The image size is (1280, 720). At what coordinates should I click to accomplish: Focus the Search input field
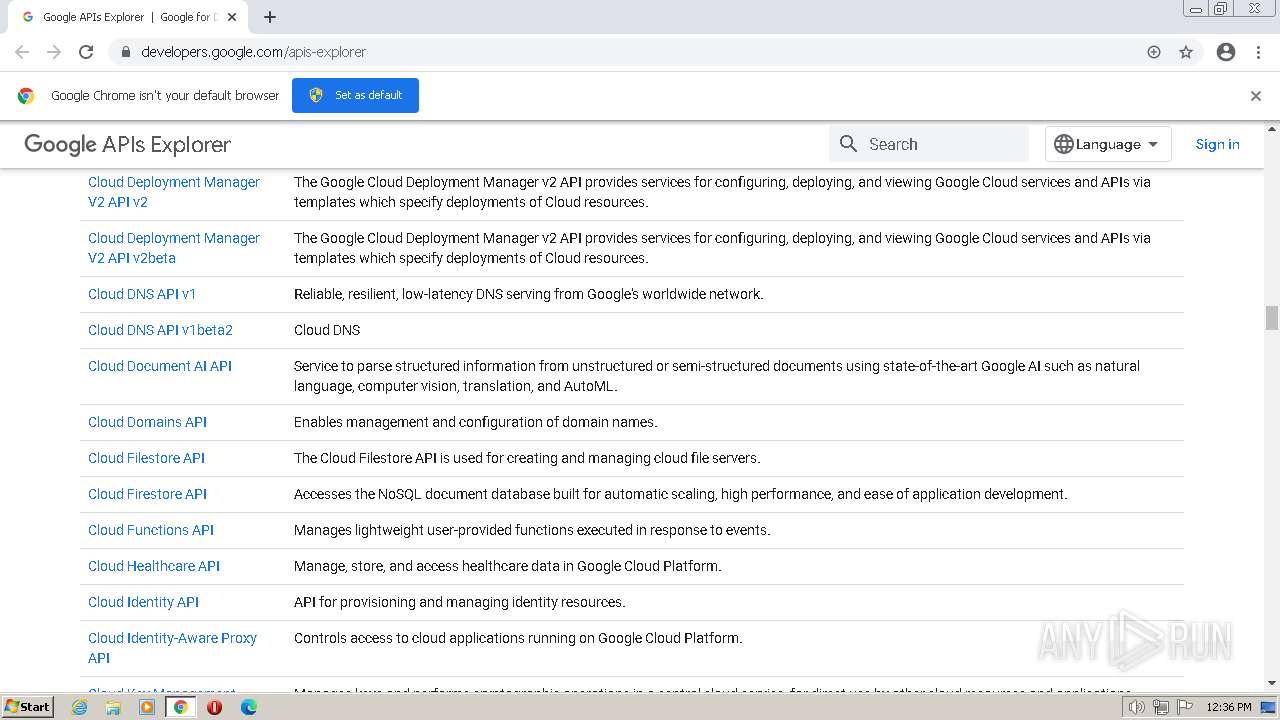pyautogui.click(x=929, y=144)
